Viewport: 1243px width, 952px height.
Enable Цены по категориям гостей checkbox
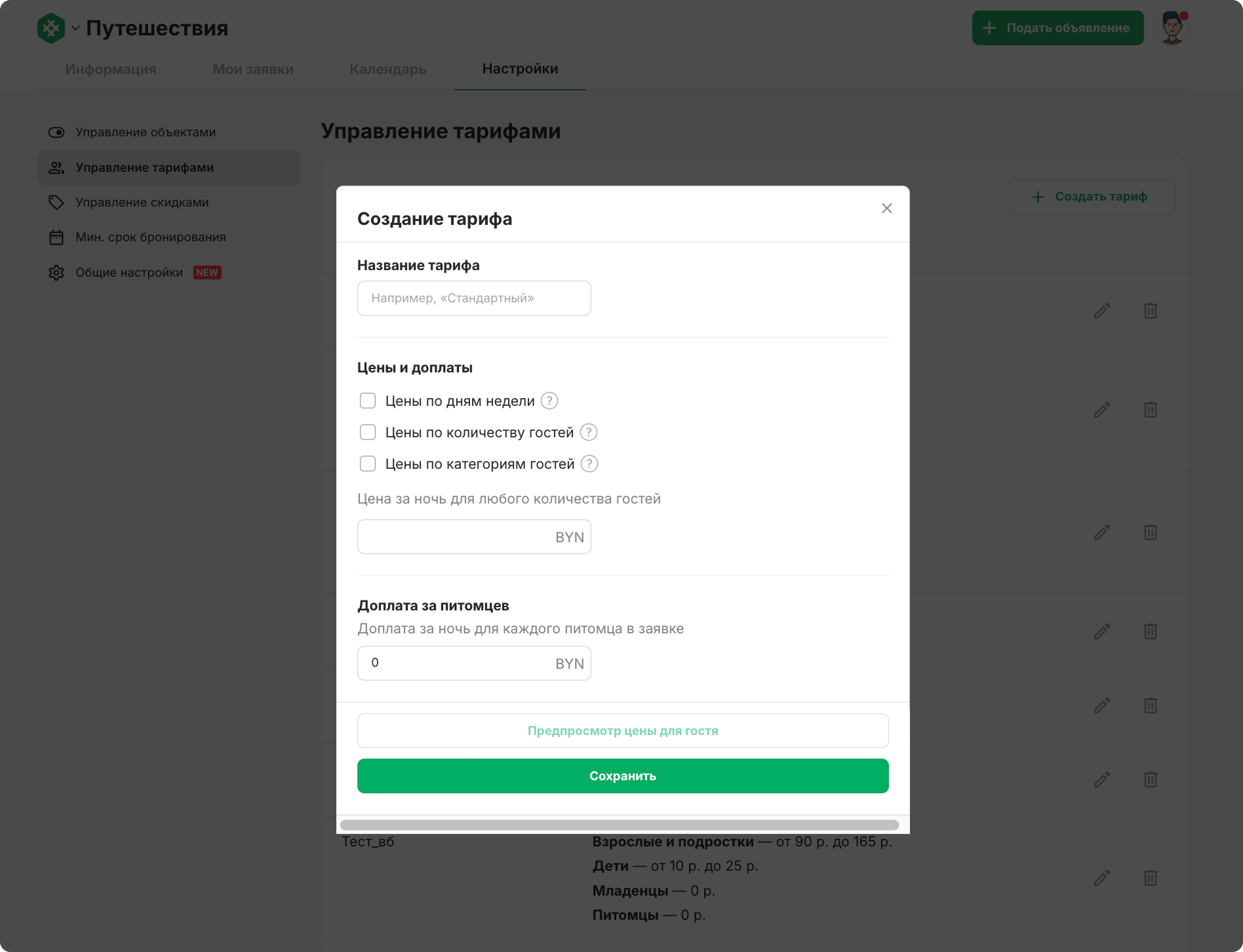click(x=368, y=464)
